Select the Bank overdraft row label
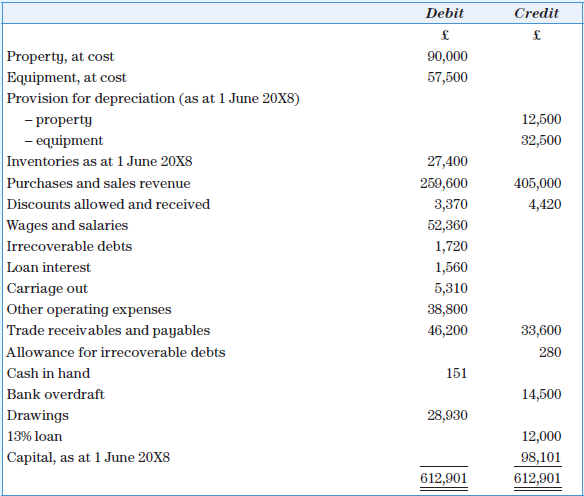Viewport: 584px width, 496px height. tap(55, 394)
